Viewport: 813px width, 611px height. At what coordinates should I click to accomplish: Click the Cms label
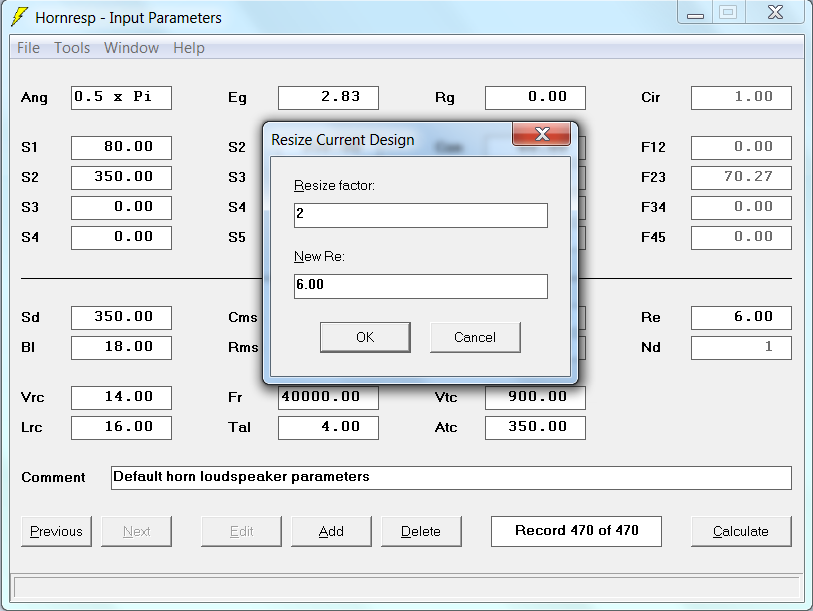[243, 317]
